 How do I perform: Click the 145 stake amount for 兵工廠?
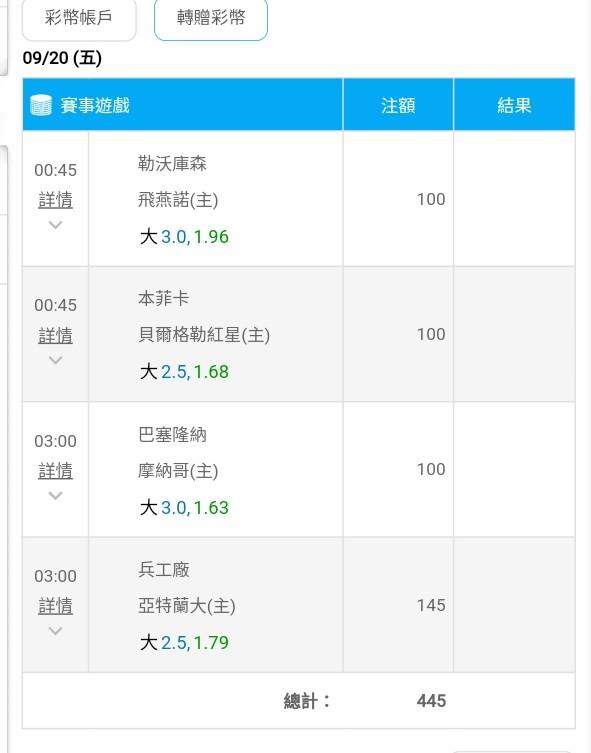431,605
